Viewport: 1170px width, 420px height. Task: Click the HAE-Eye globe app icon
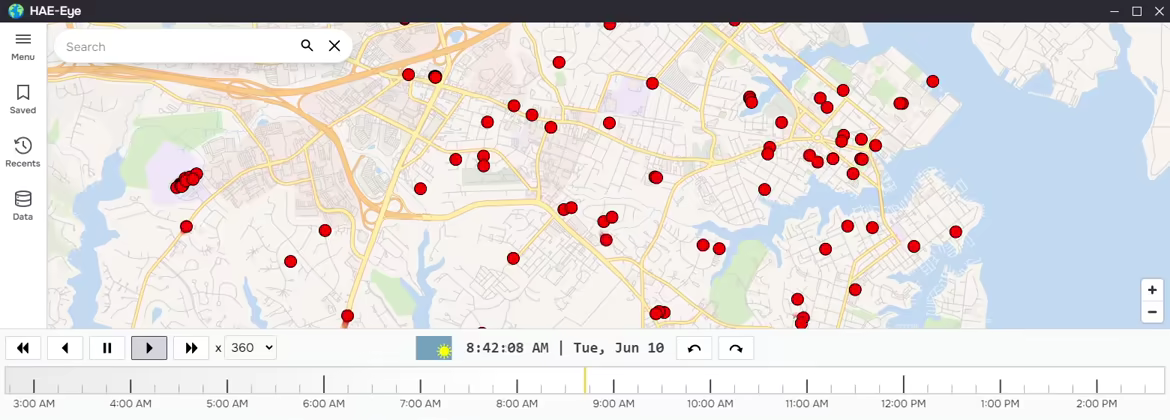click(x=16, y=10)
